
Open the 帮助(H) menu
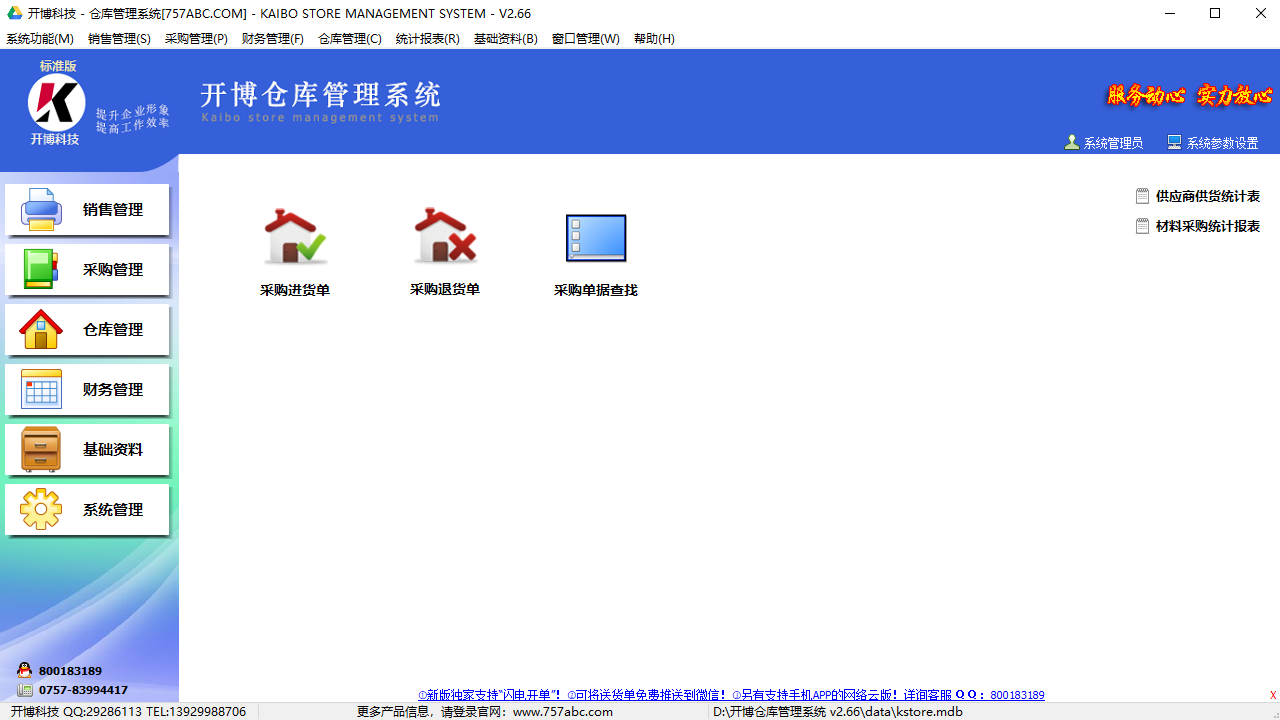coord(654,39)
